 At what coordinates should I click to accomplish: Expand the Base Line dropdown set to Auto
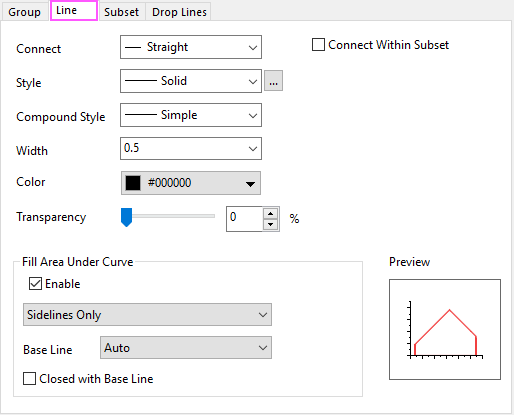[x=186, y=348]
